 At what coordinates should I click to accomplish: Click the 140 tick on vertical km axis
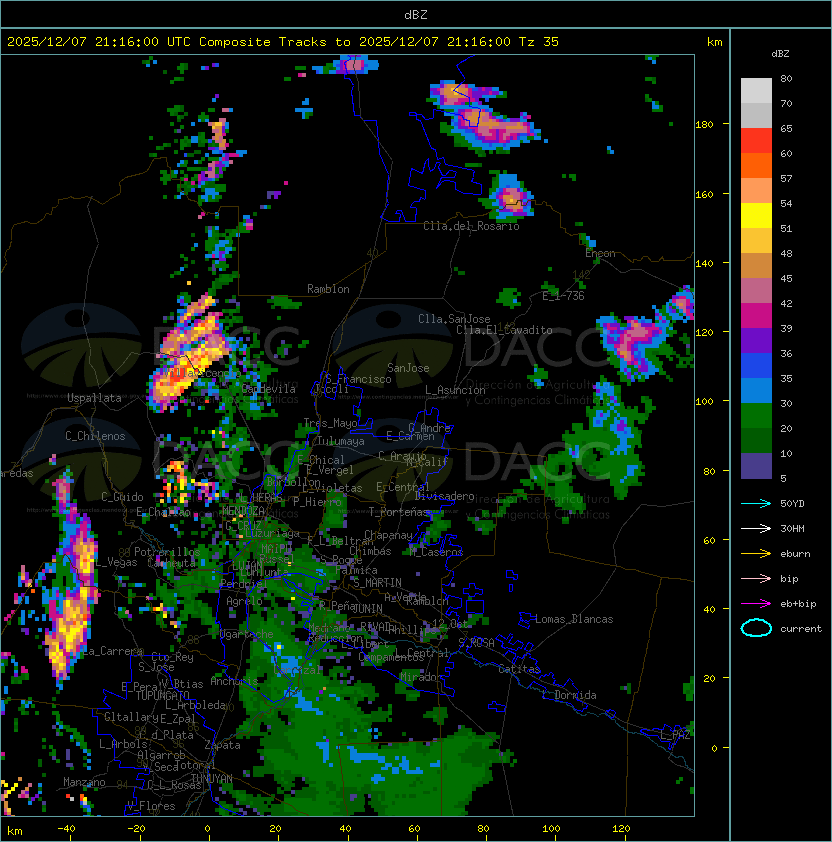pyautogui.click(x=704, y=263)
